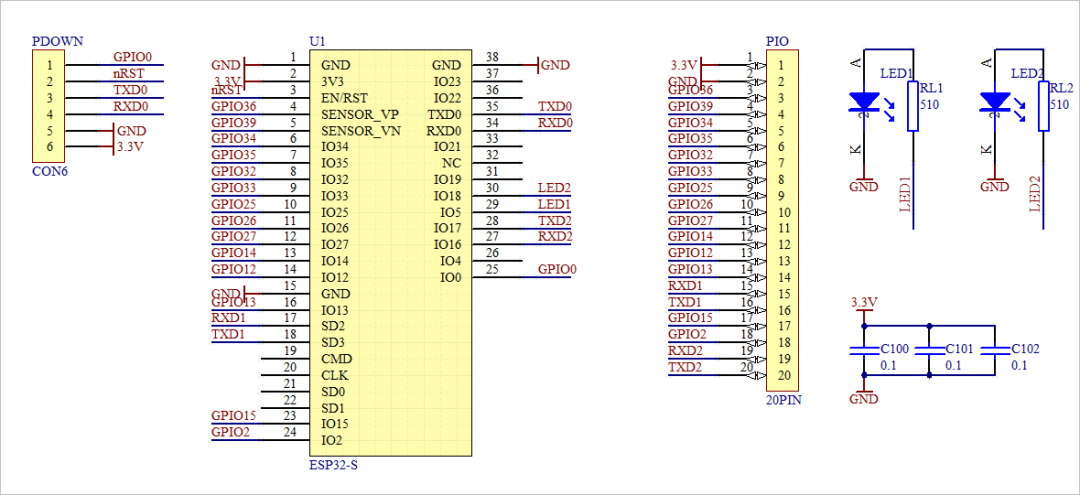The image size is (1080, 495).
Task: Click the RL2 resistor symbol
Action: click(x=1043, y=105)
